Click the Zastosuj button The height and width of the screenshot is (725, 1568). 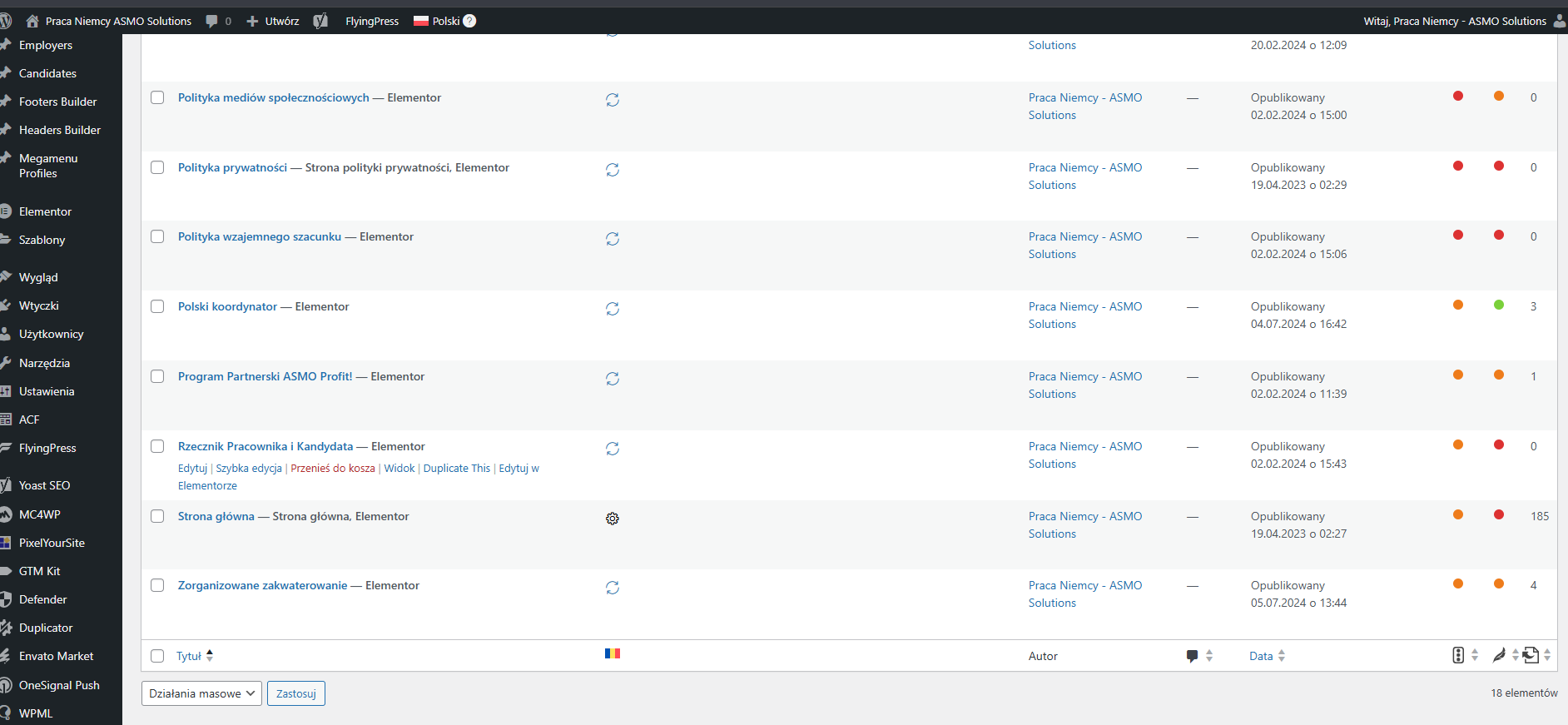(296, 693)
